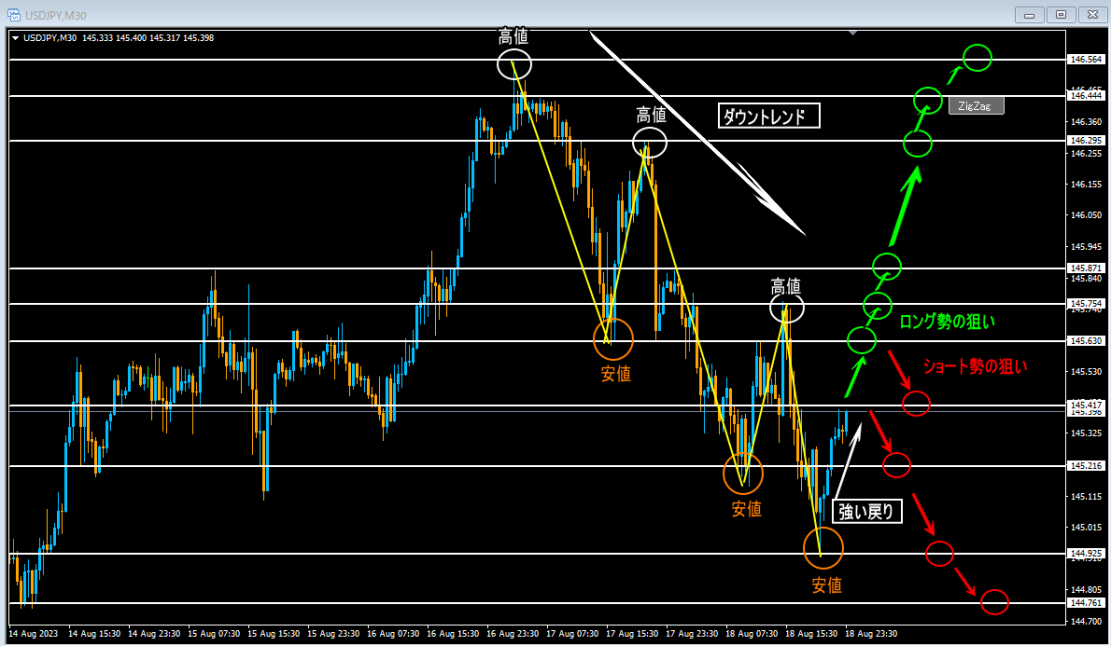Expand the triangle menu beside USDJPY,M30 header
The height and width of the screenshot is (646, 1111).
click(15, 38)
